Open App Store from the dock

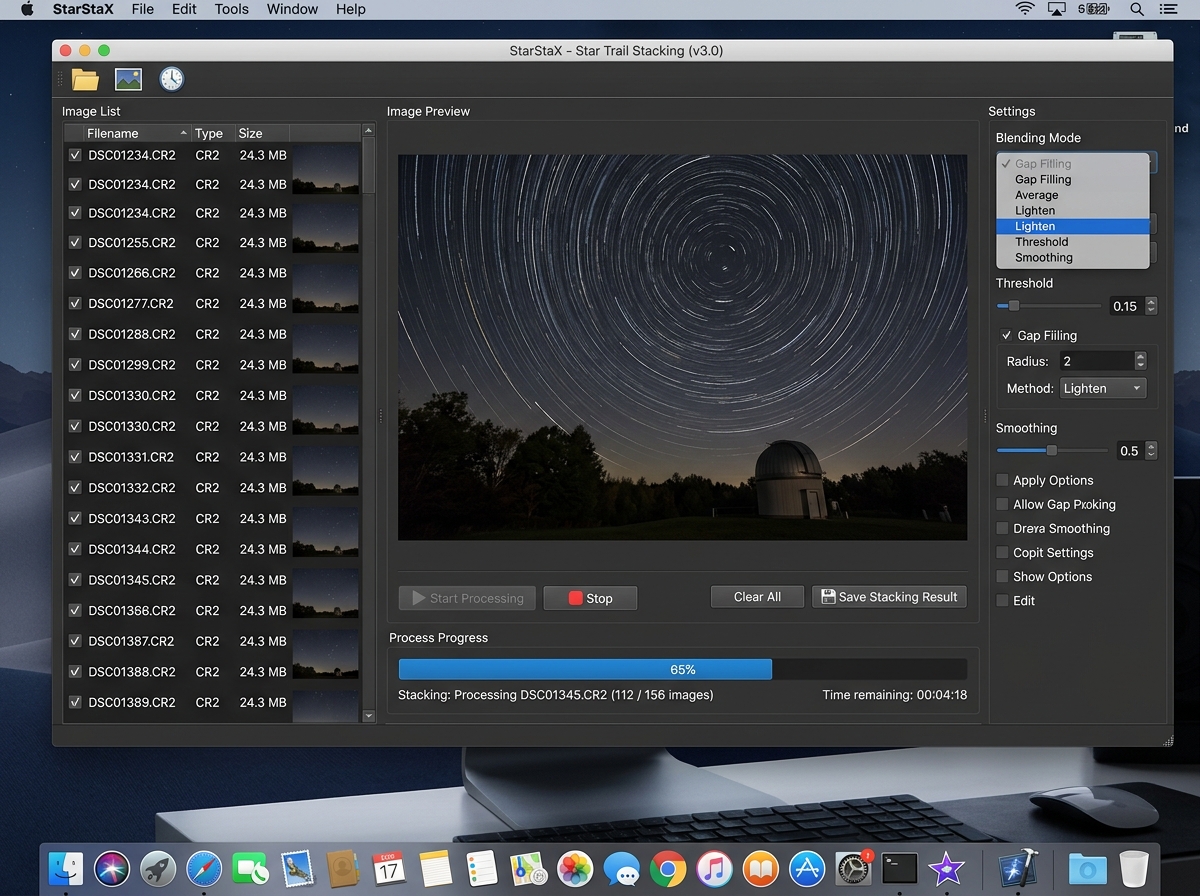click(807, 867)
